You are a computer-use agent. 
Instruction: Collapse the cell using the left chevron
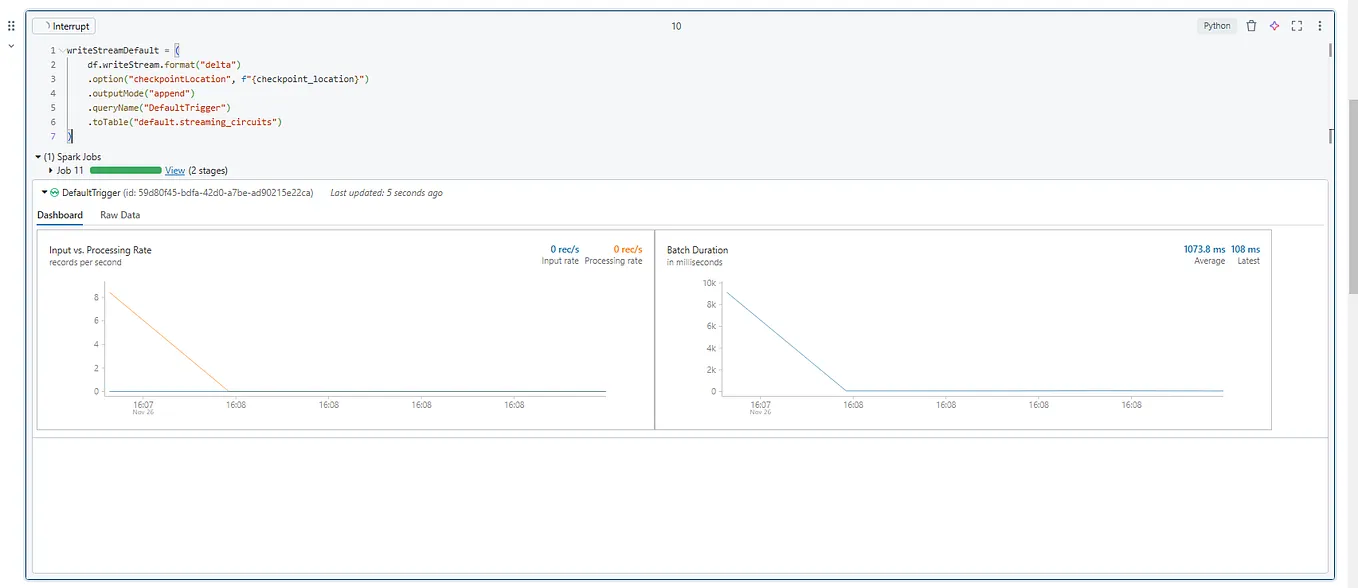point(11,45)
